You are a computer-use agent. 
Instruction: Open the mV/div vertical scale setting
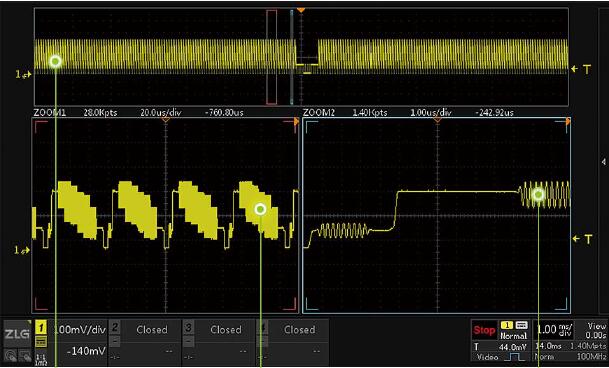click(79, 330)
